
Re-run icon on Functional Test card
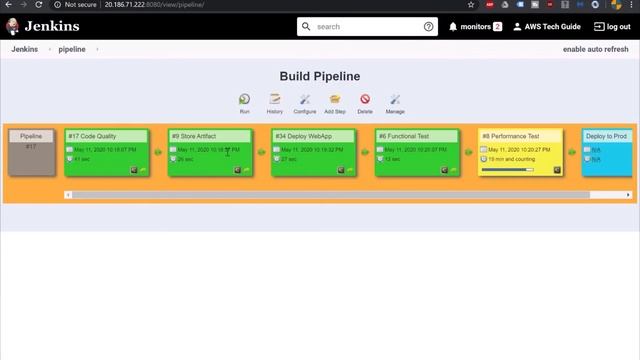454,170
